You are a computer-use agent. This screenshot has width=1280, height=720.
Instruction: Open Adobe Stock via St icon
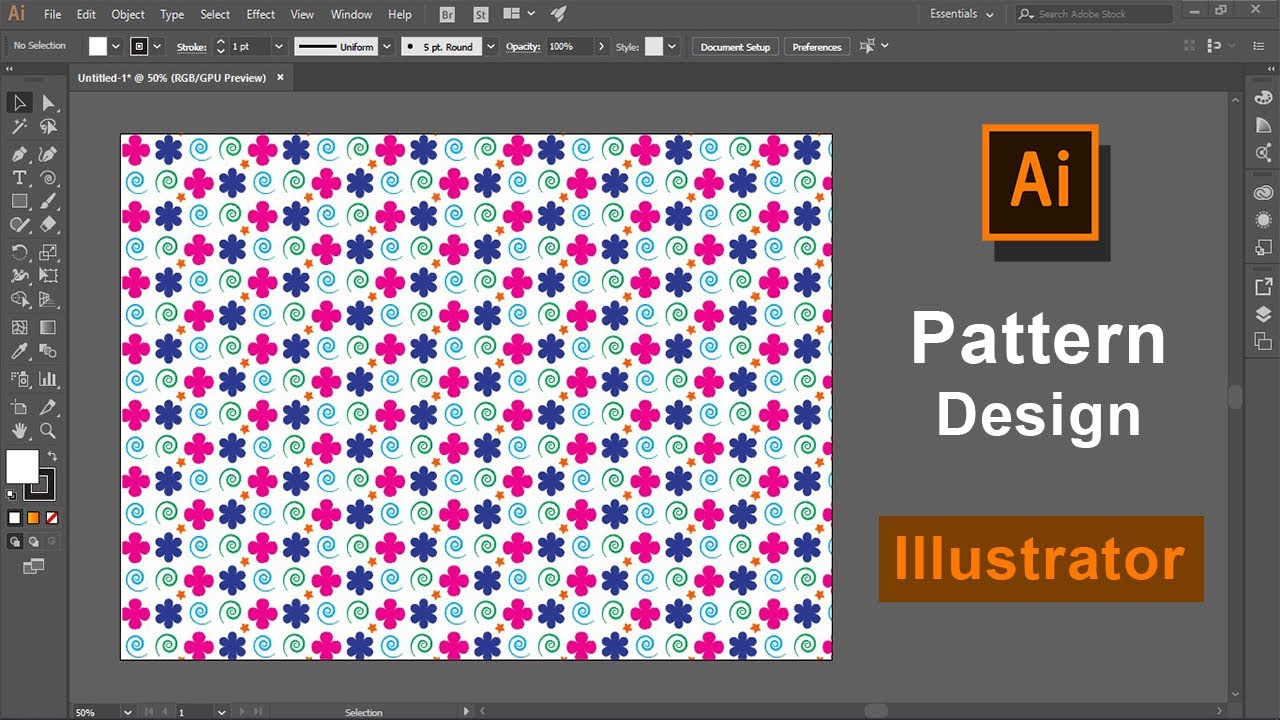481,14
